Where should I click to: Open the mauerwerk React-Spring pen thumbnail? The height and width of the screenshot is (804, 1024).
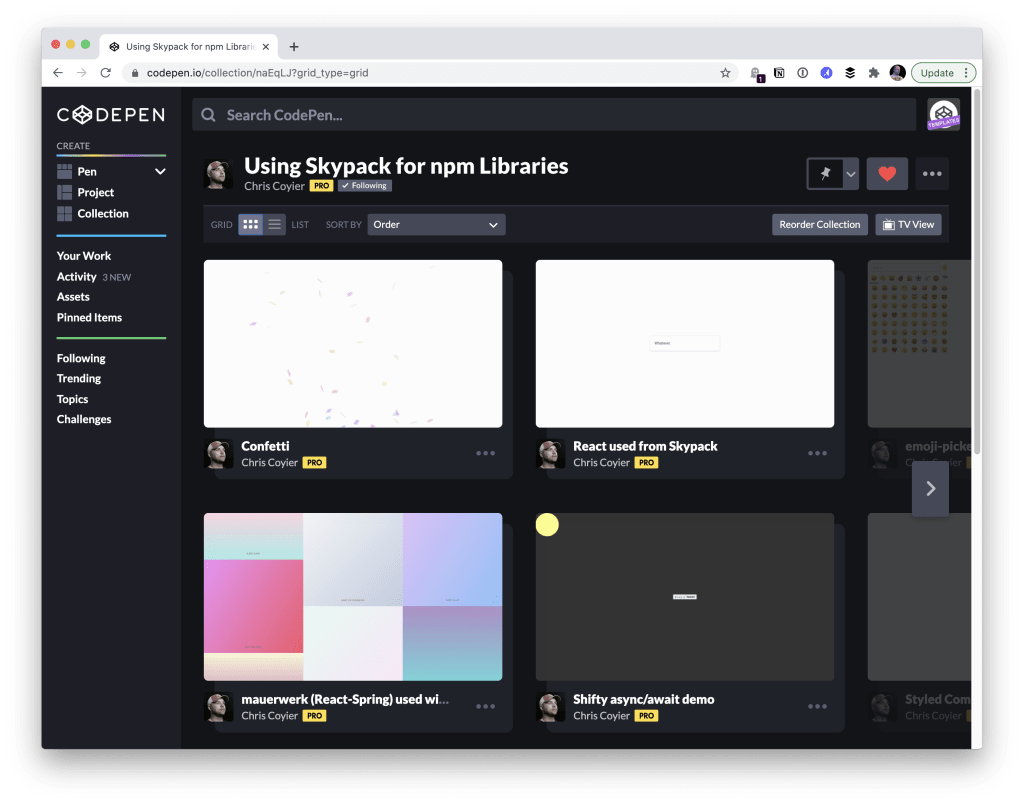[353, 597]
